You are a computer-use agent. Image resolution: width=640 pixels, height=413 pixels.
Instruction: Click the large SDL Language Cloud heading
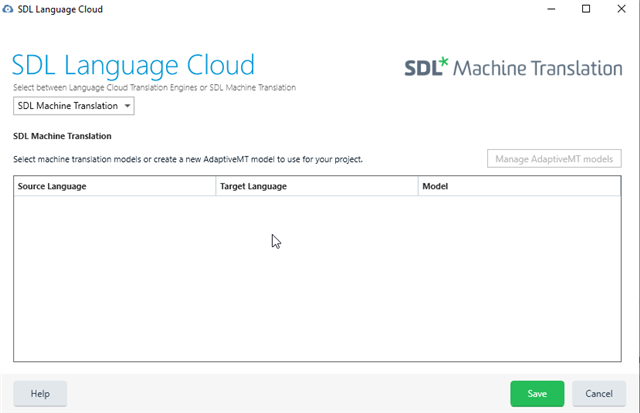pyautogui.click(x=133, y=65)
